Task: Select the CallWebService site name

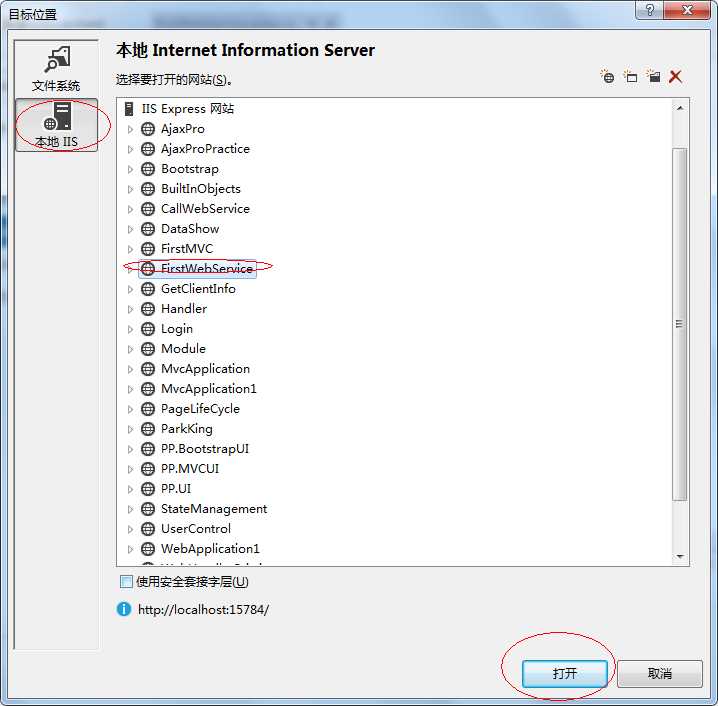Action: pyautogui.click(x=205, y=209)
